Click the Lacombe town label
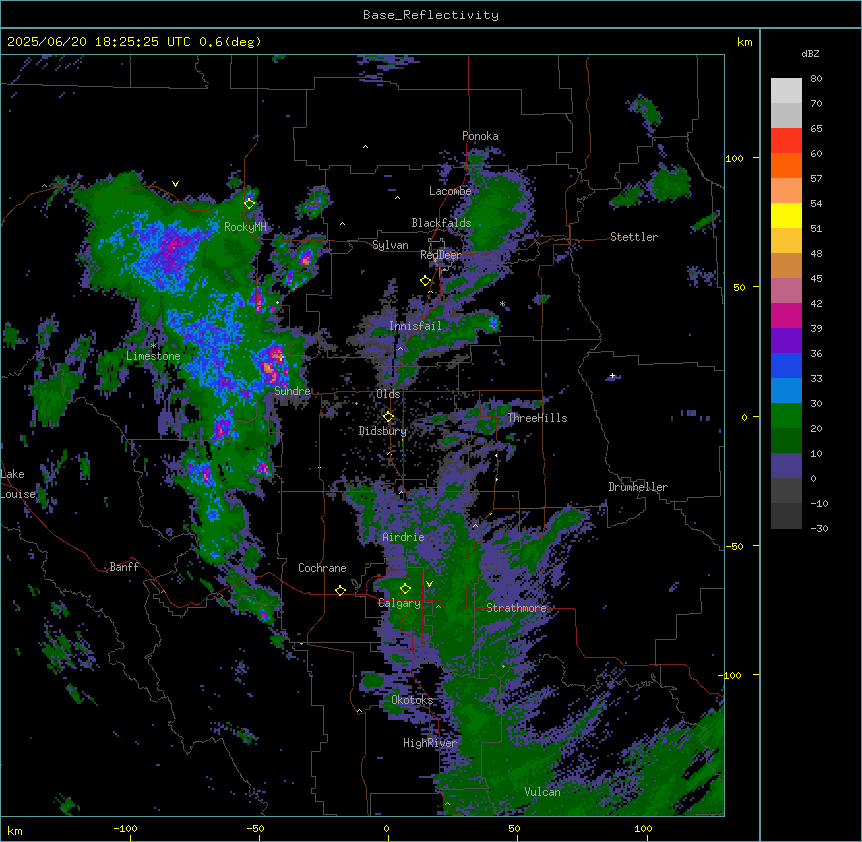 point(450,191)
